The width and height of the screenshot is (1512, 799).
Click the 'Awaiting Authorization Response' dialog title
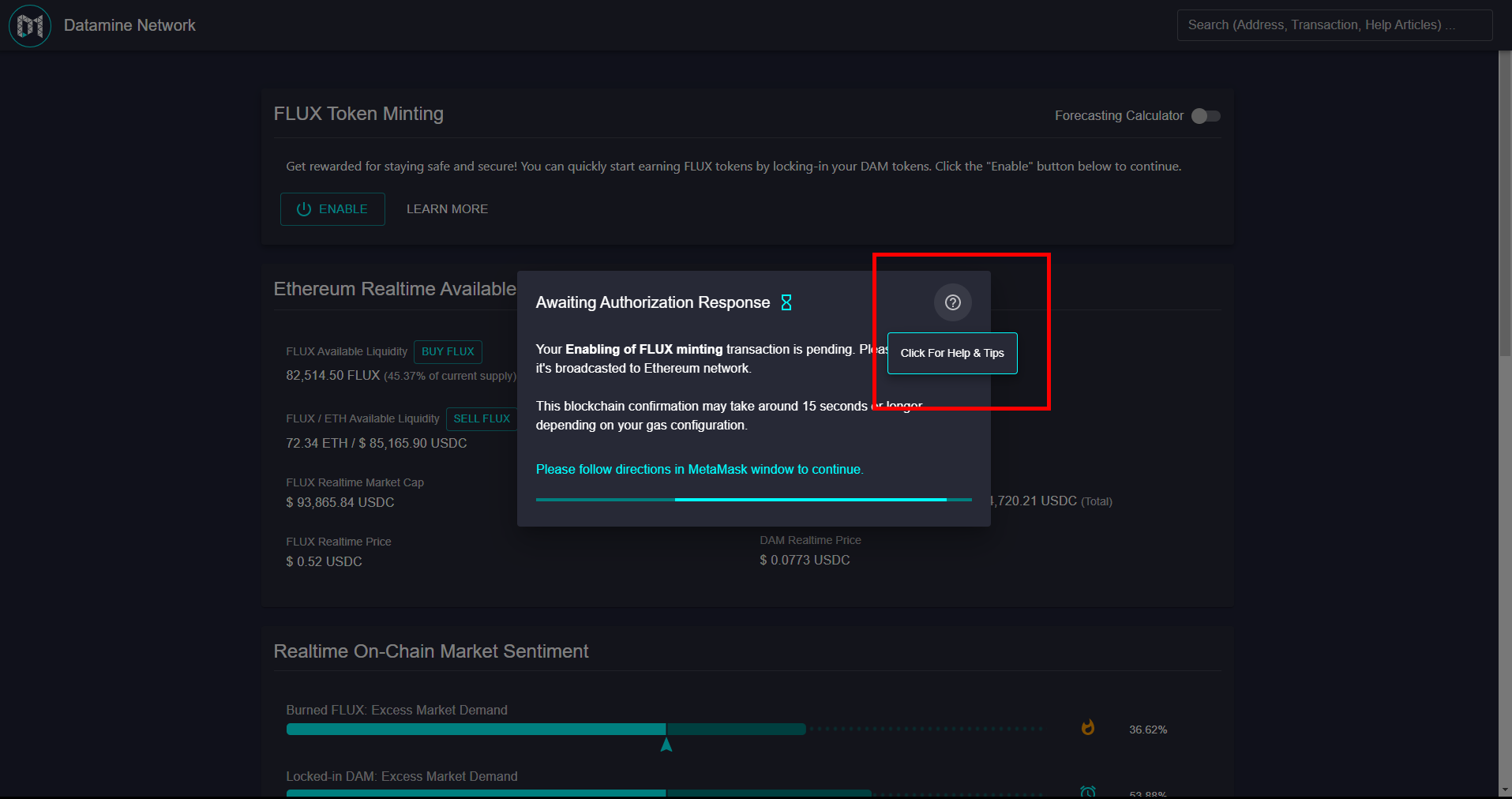pos(653,302)
